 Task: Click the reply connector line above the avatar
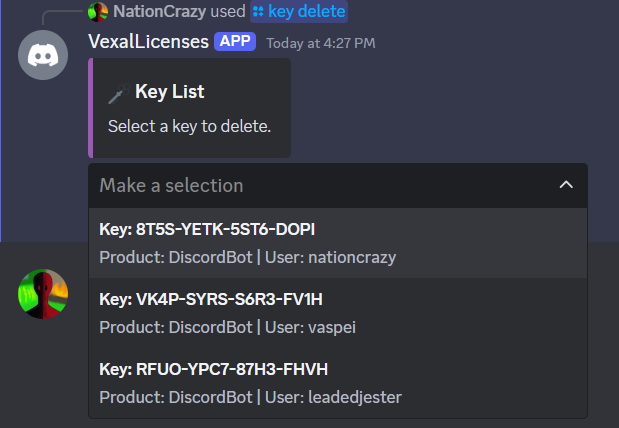tap(60, 14)
